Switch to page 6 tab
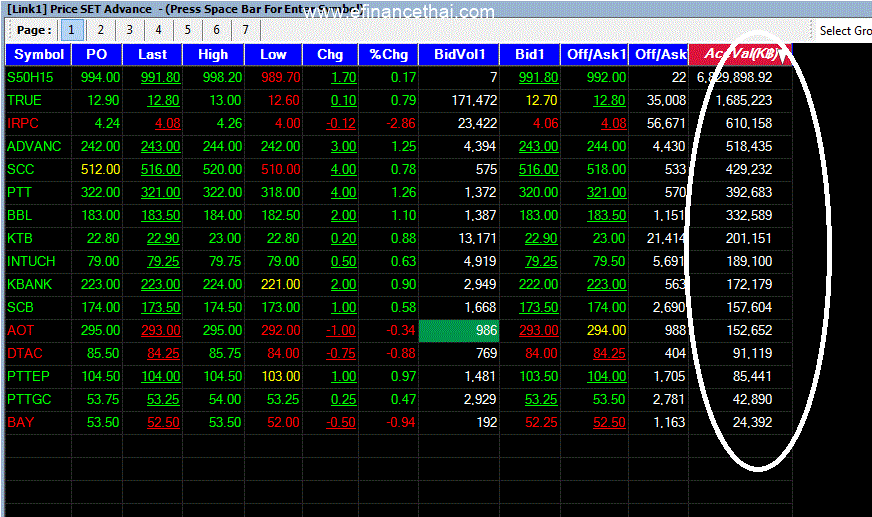The width and height of the screenshot is (872, 517). coord(216,30)
